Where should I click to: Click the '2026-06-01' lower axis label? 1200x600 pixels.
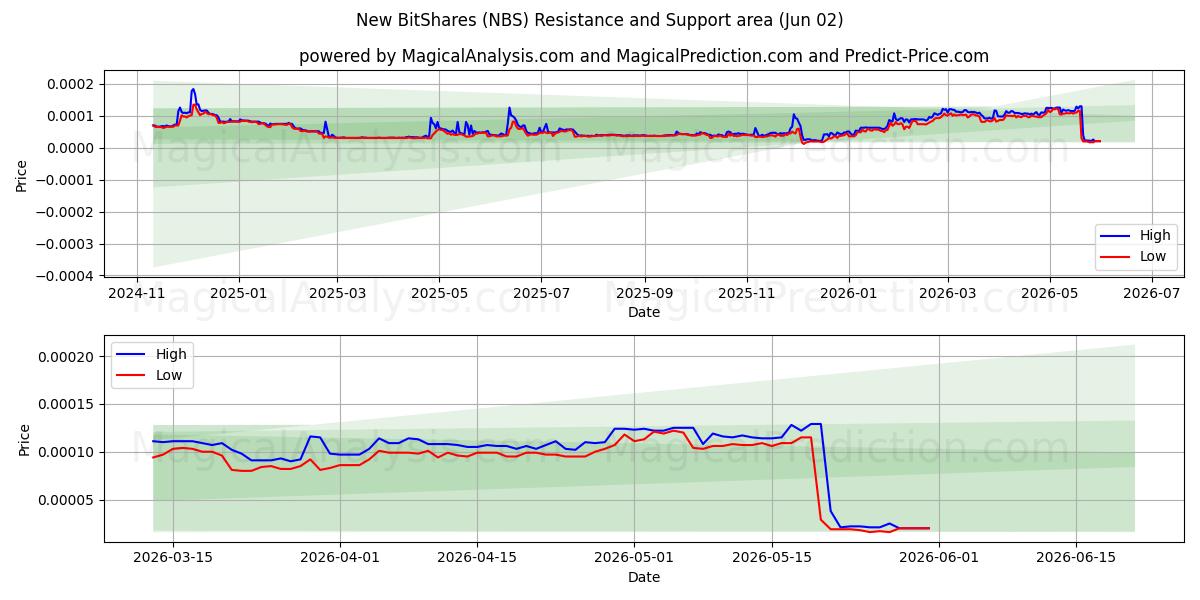pos(938,559)
